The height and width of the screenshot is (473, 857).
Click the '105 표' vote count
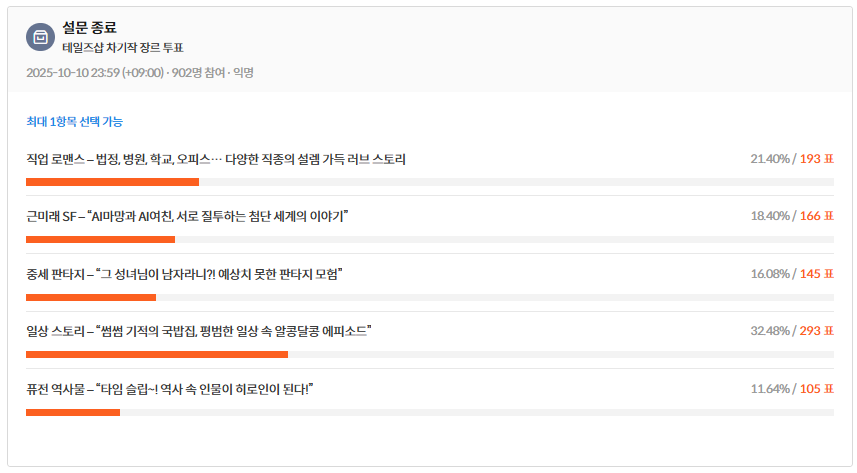click(x=816, y=389)
